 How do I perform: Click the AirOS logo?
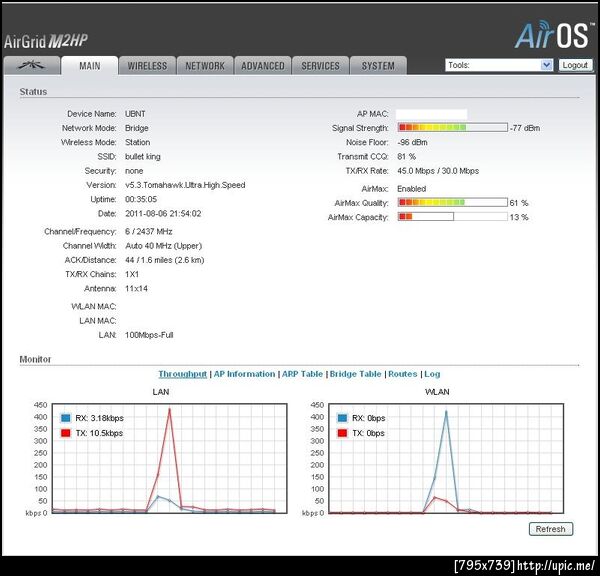[553, 35]
